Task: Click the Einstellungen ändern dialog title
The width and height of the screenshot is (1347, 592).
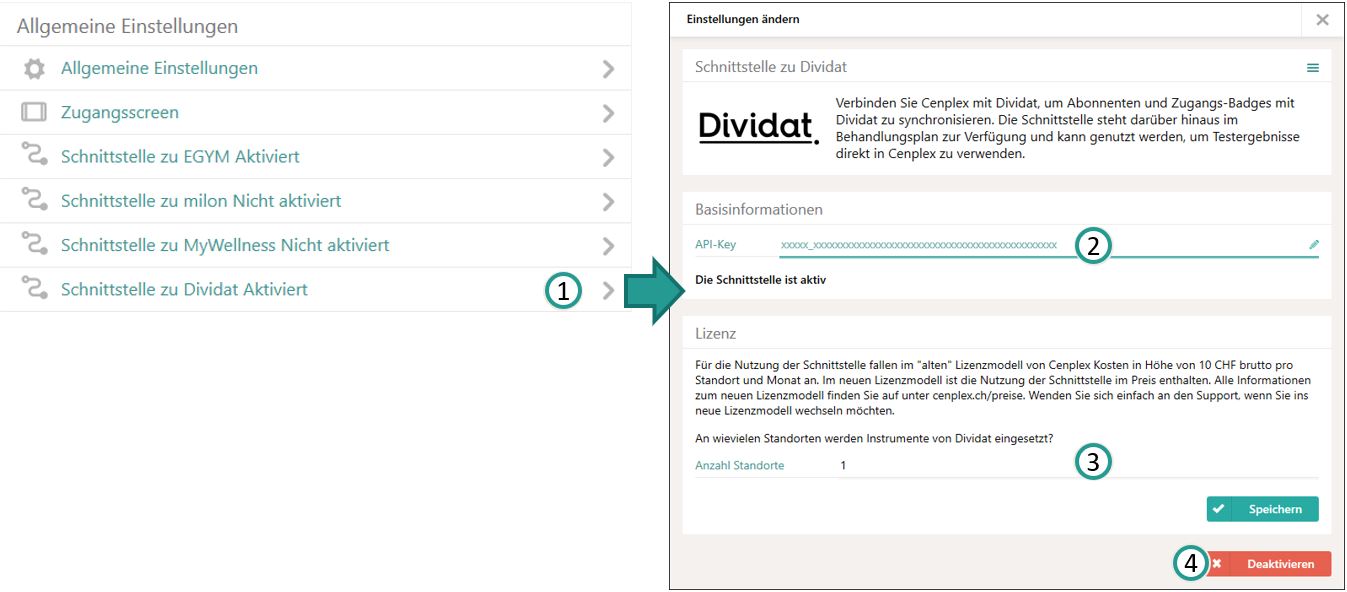Action: [x=743, y=19]
